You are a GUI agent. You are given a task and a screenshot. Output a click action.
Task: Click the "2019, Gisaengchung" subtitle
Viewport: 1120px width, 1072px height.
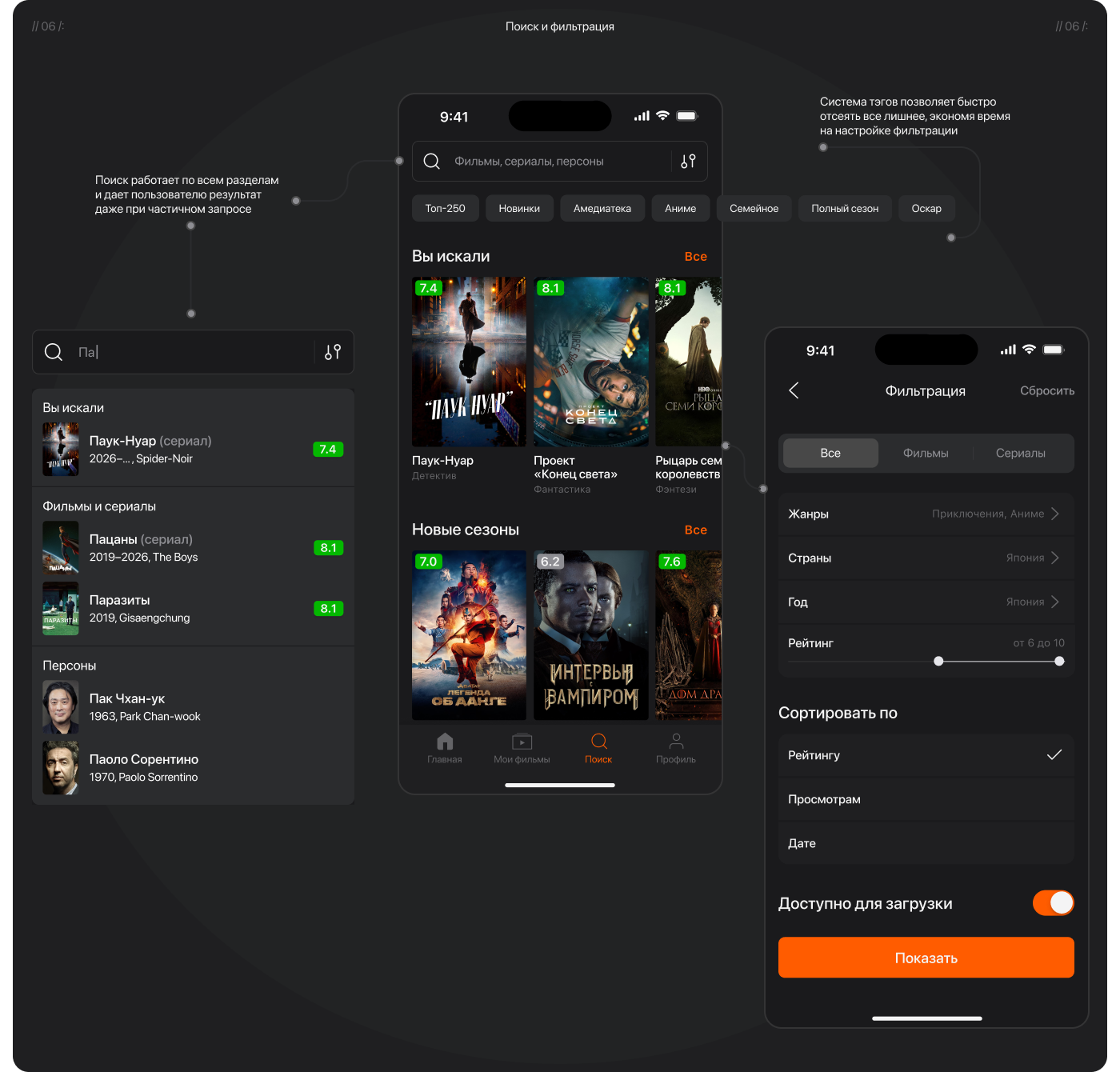[140, 618]
